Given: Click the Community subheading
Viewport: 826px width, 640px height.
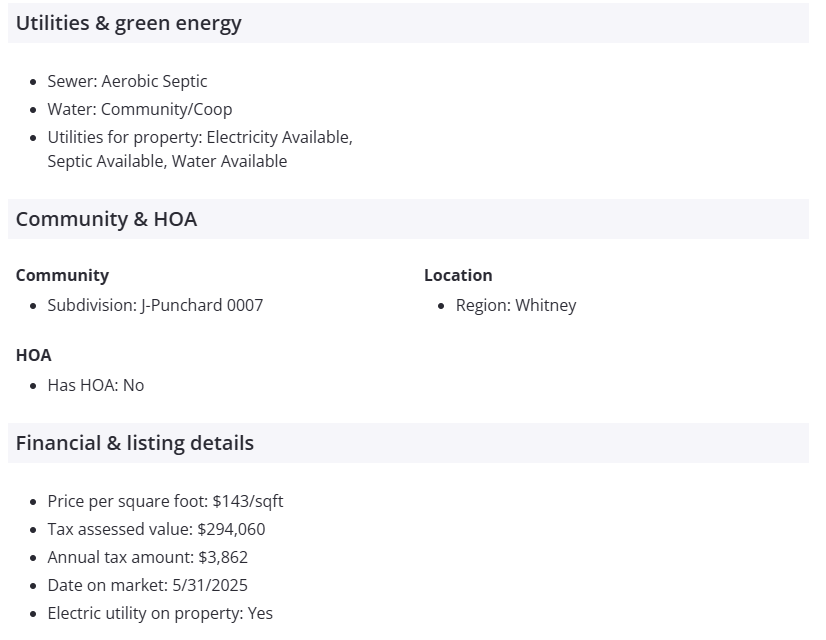Looking at the screenshot, I should tap(62, 275).
